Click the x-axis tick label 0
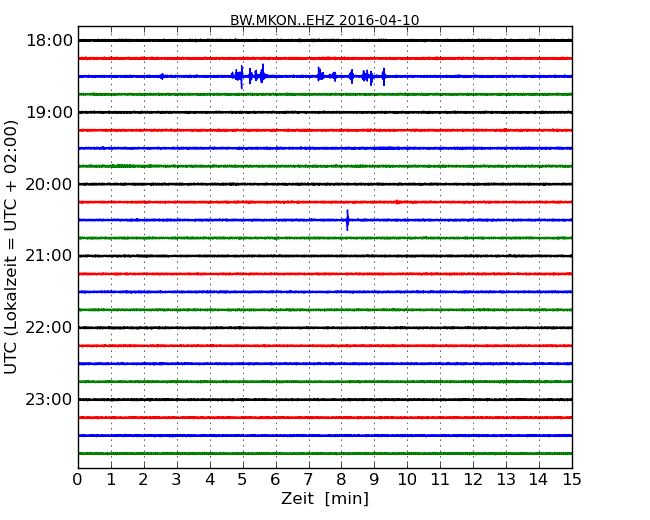650x520 pixels. pyautogui.click(x=78, y=480)
